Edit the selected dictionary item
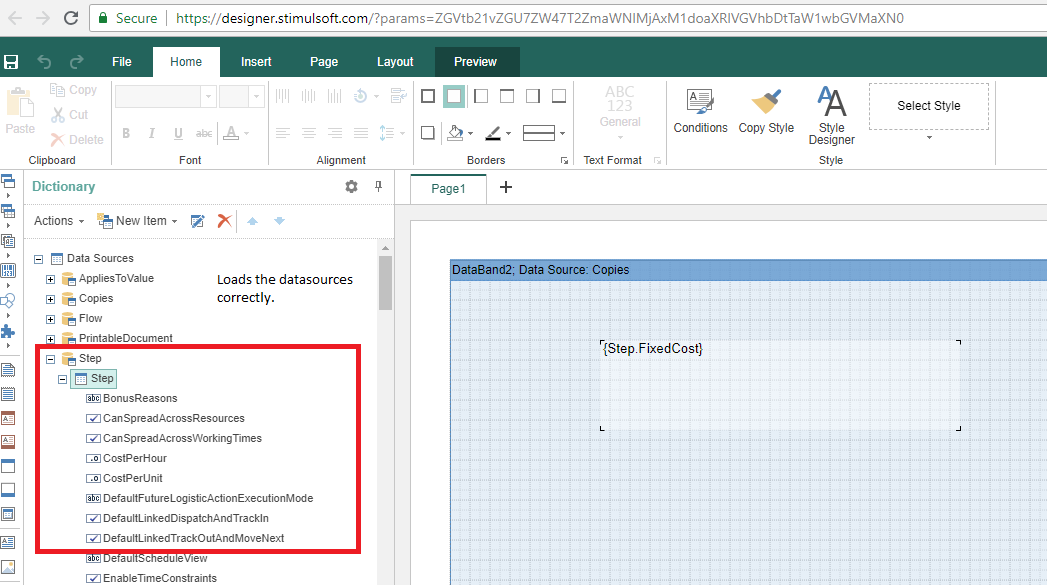 (198, 221)
